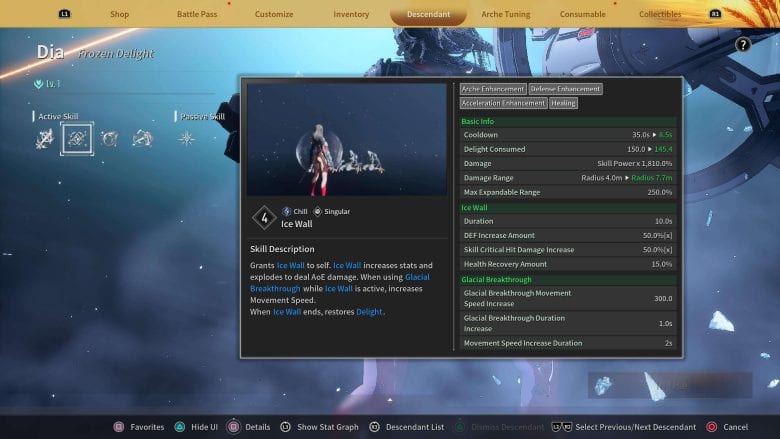Click the L1 shoulder button icon
This screenshot has width=780, height=439.
tap(65, 14)
